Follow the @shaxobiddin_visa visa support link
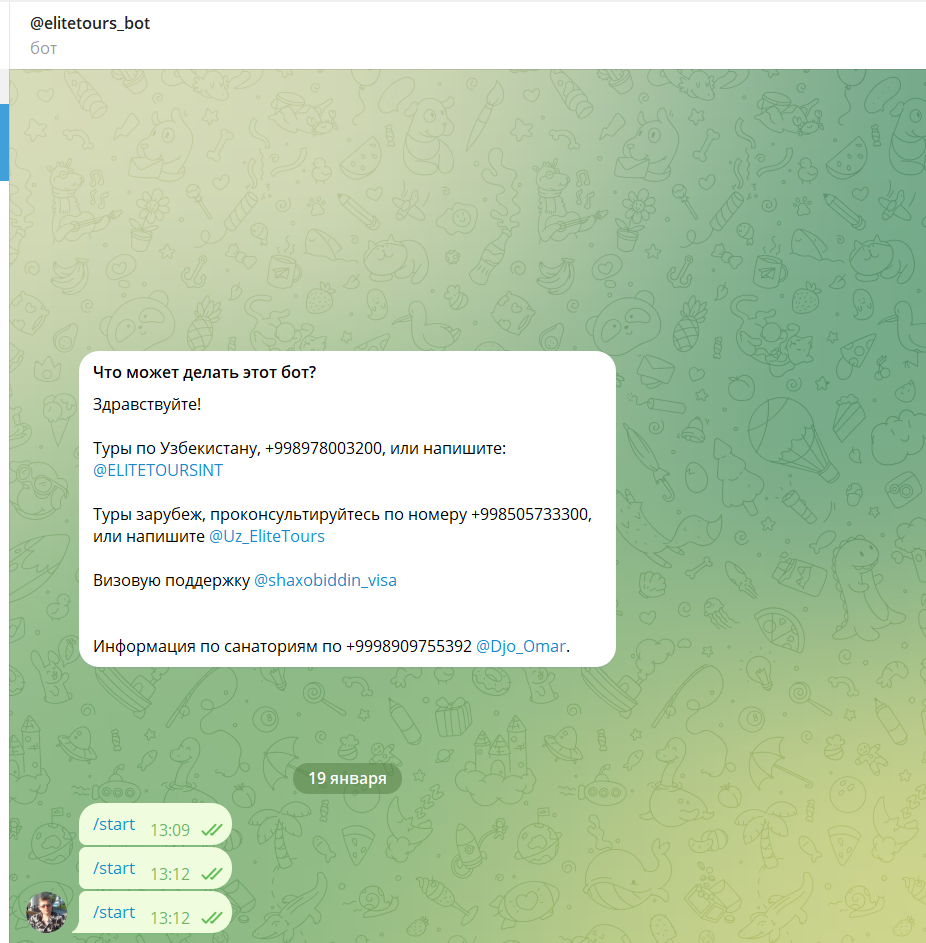Viewport: 926px width, 943px height. 325,580
